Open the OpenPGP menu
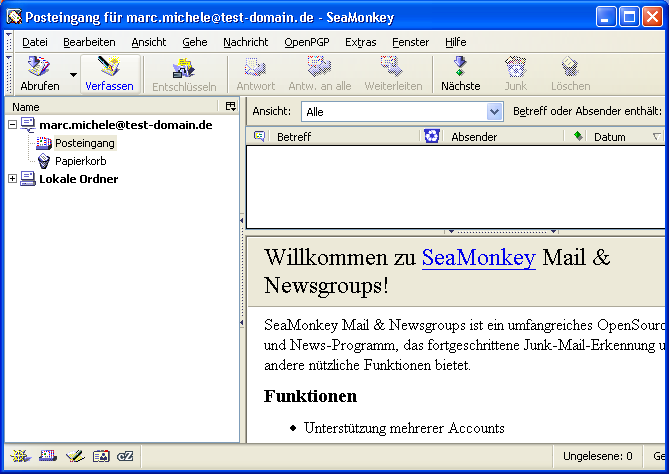Viewport: 669px width, 474px height. tap(307, 42)
